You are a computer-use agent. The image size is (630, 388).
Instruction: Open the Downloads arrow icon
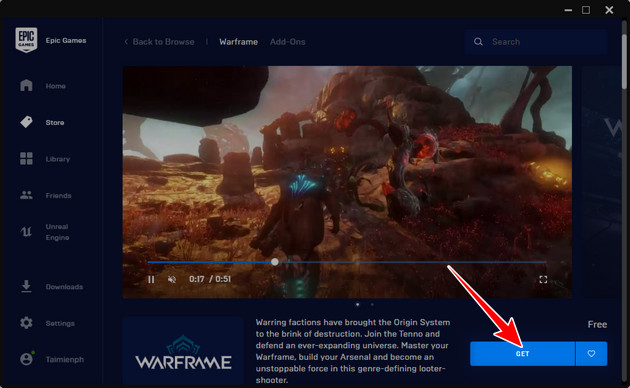point(26,286)
